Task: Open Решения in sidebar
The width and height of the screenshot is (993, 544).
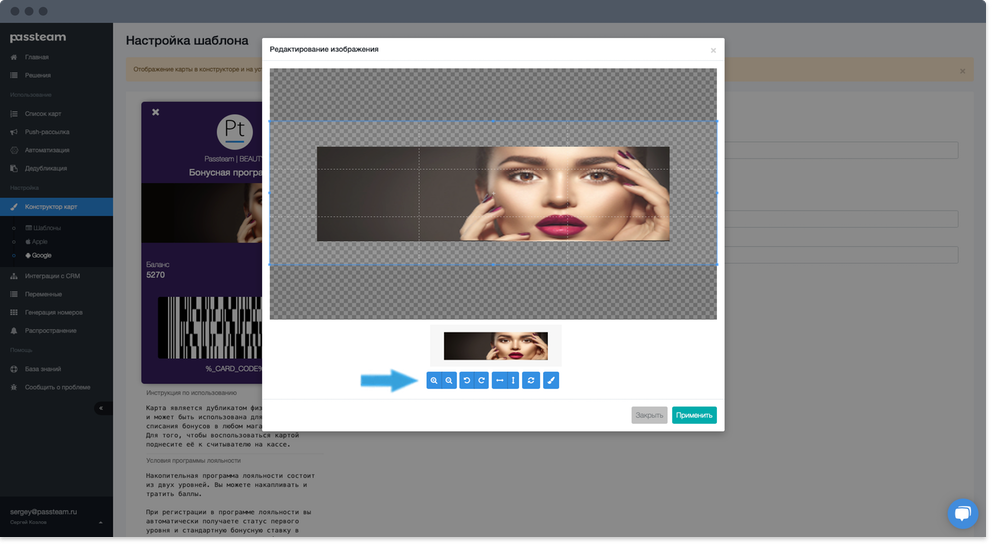Action: [38, 75]
